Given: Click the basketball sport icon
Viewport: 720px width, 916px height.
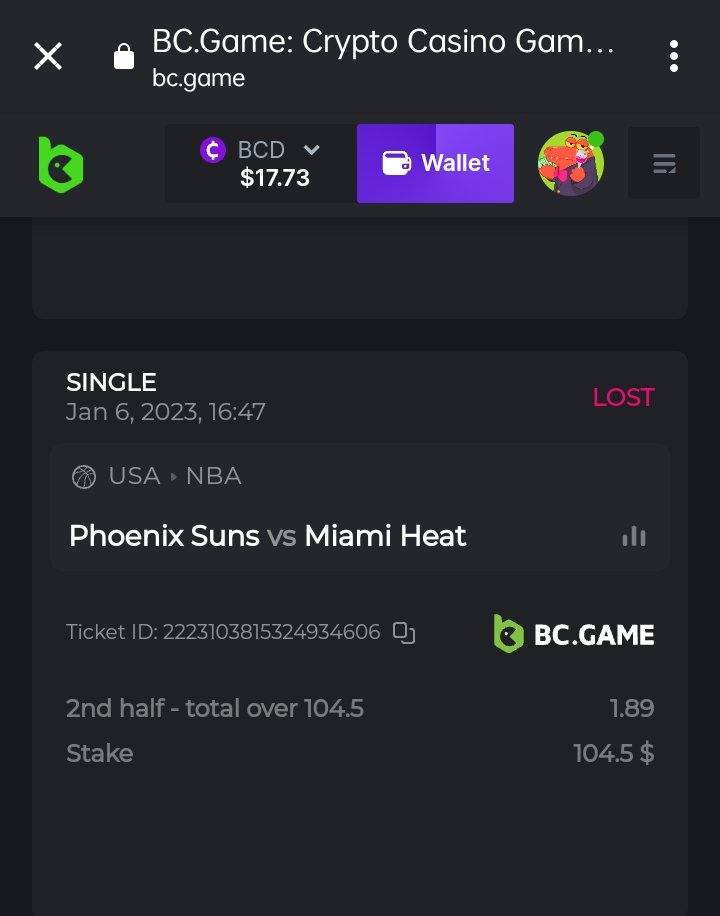Looking at the screenshot, I should coord(84,476).
